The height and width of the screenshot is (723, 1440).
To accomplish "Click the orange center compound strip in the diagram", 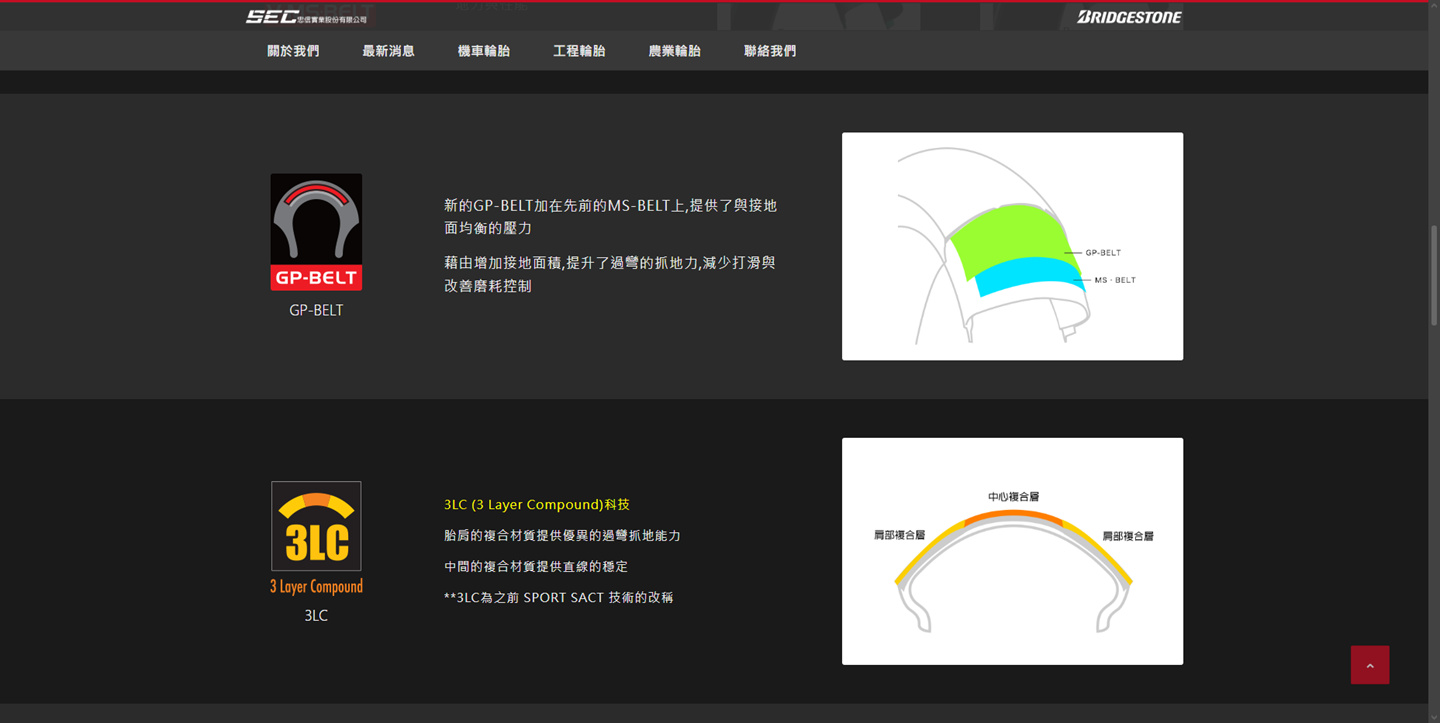I will pyautogui.click(x=1013, y=515).
